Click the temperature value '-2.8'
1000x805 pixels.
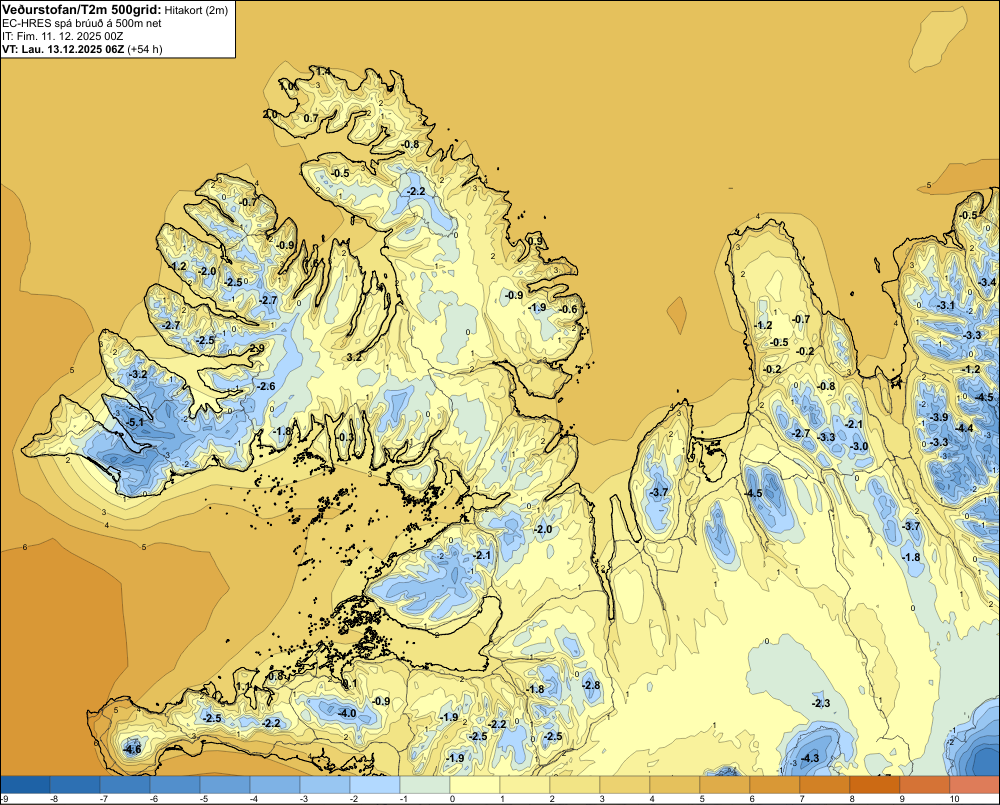pyautogui.click(x=591, y=685)
